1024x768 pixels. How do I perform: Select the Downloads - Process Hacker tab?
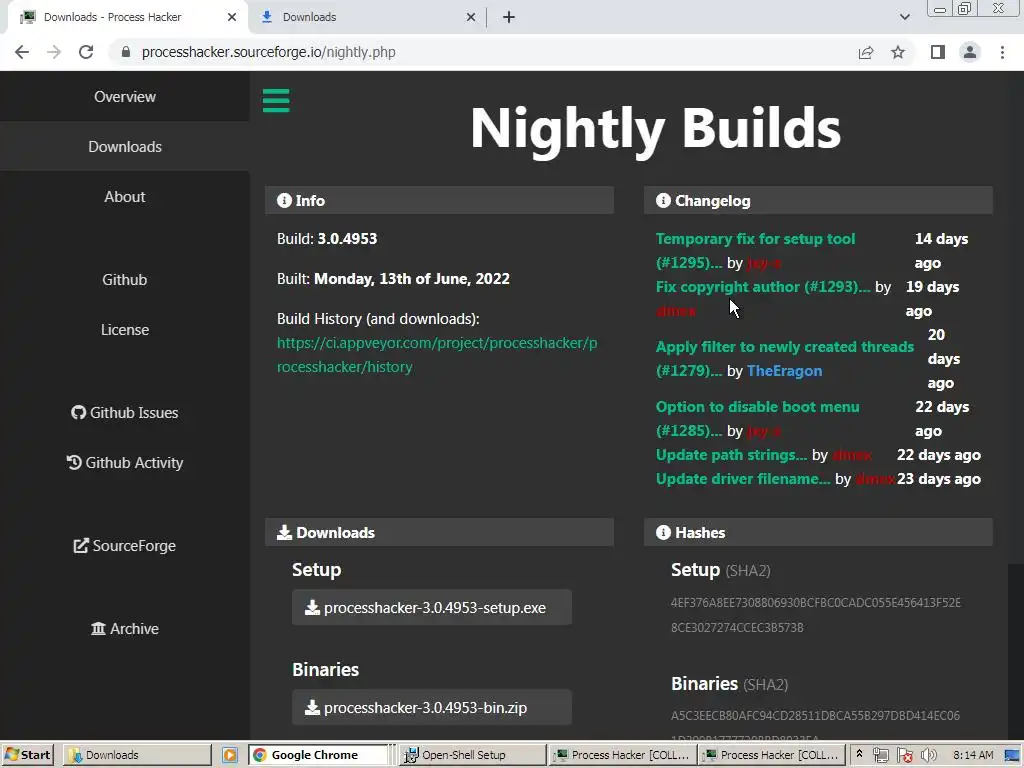127,17
